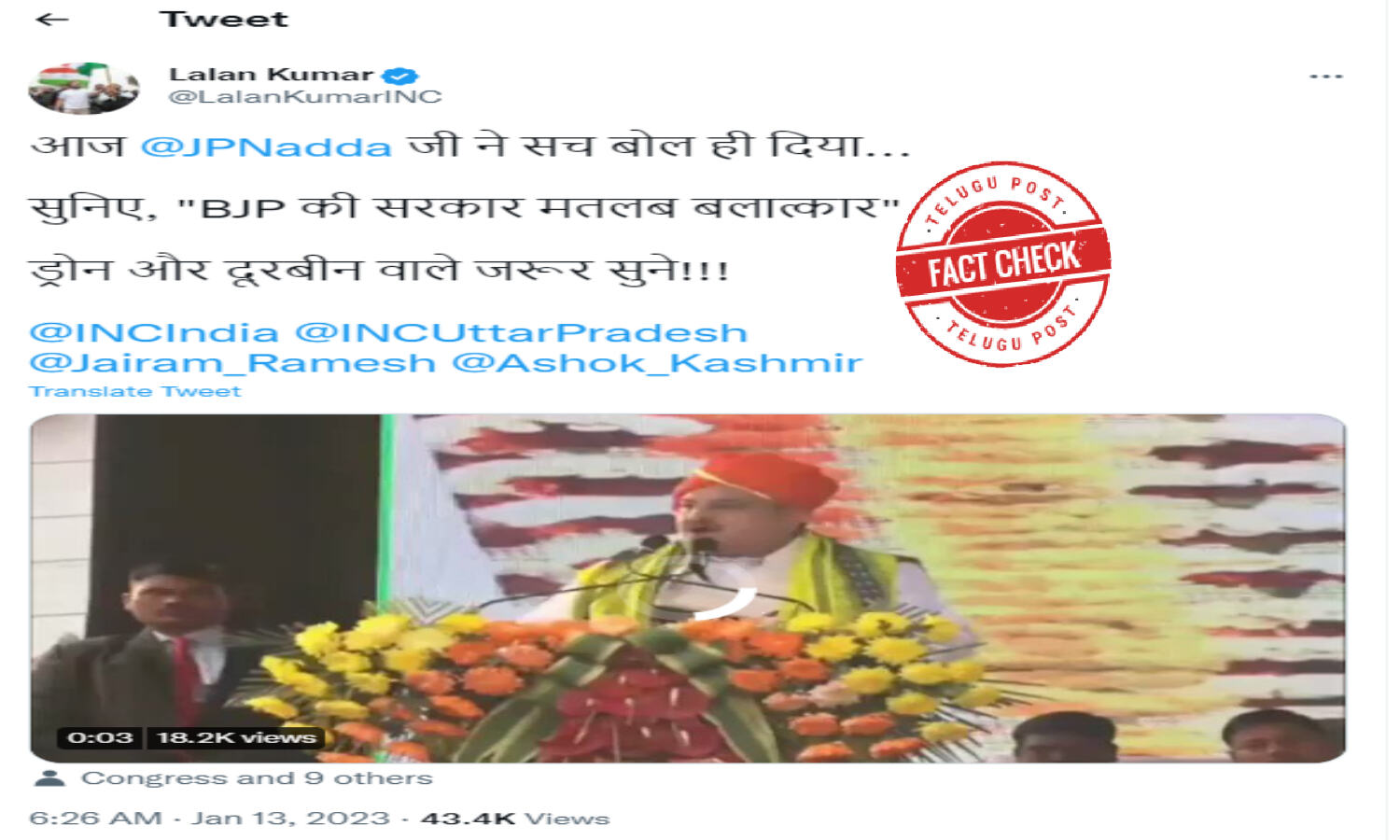This screenshot has width=1400, height=840.
Task: Visit the @INCUttarPradesh profile link
Action: [521, 332]
